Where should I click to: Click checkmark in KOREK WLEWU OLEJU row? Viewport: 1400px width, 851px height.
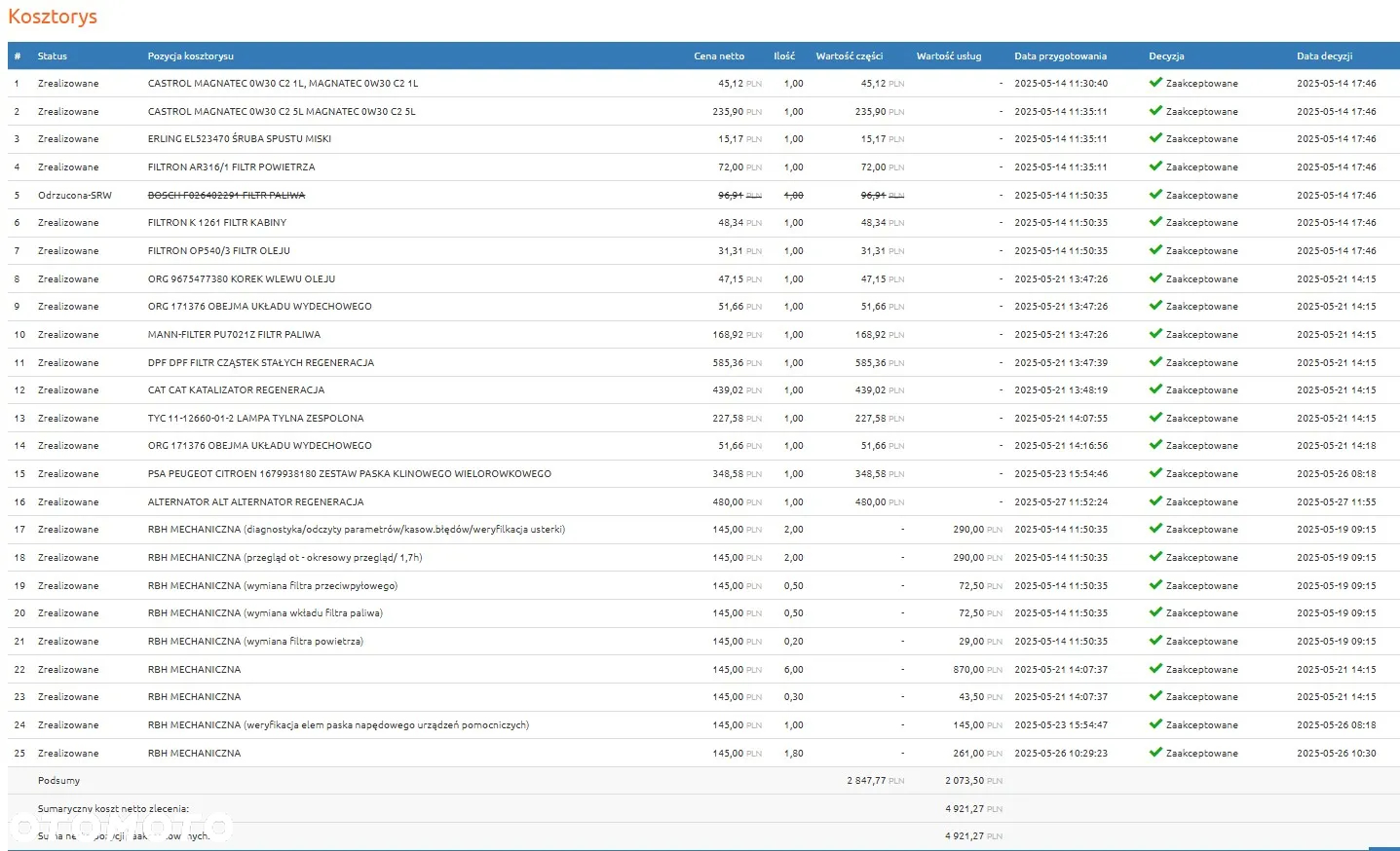pos(1155,278)
